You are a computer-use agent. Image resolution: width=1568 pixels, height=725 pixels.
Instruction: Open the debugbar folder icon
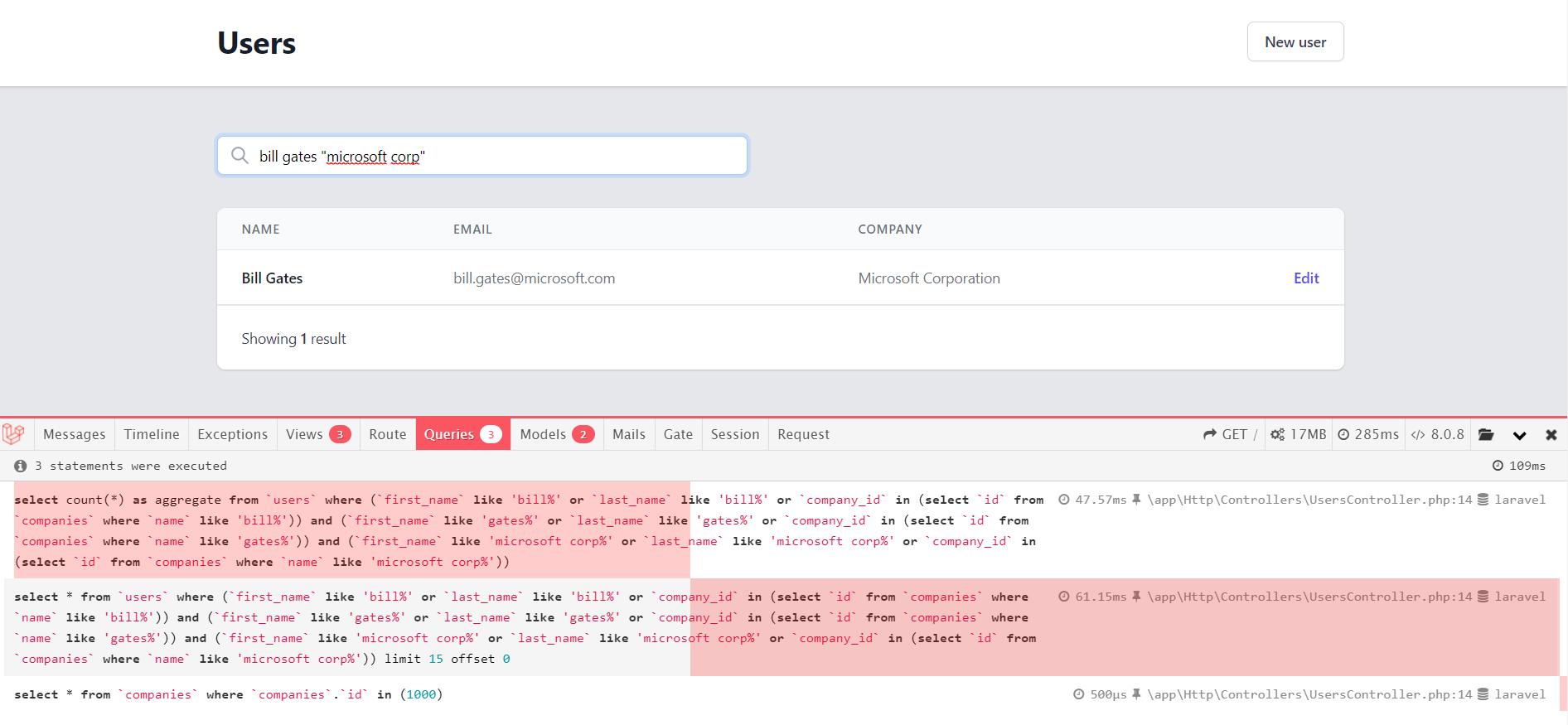(x=1486, y=434)
